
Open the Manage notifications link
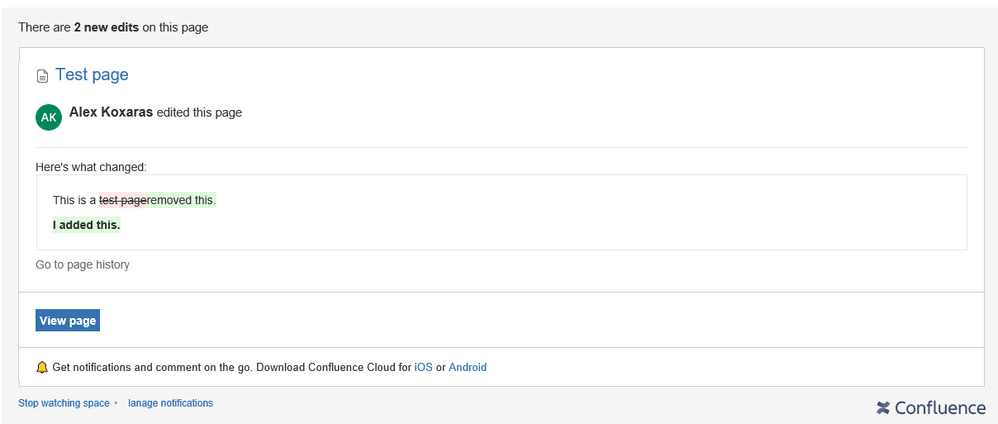[170, 404]
